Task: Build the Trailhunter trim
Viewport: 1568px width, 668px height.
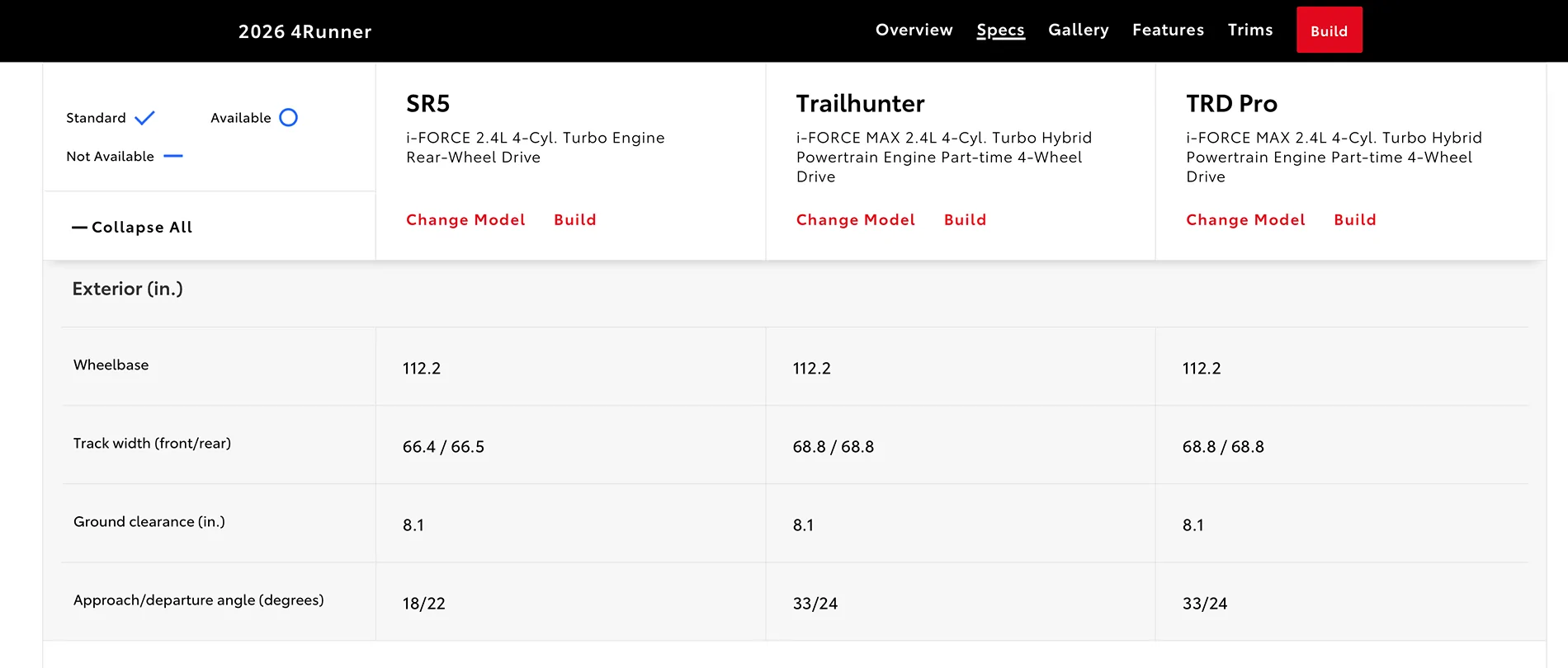Action: click(x=965, y=220)
